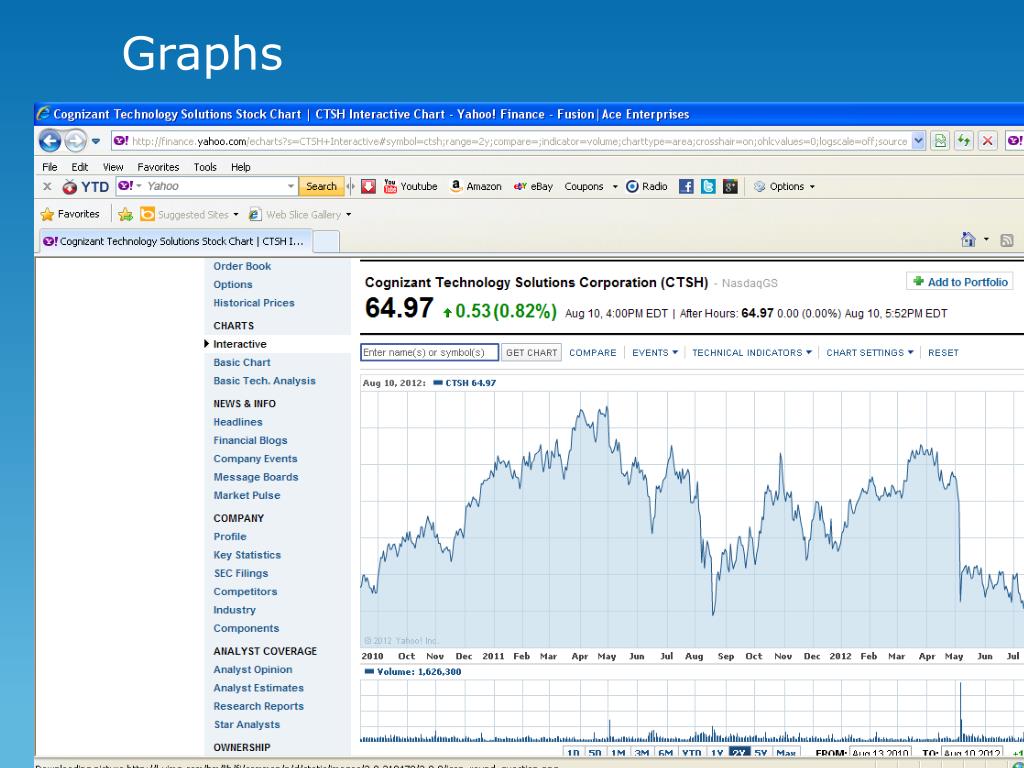Screen dimensions: 1024x768
Task: Open the Help menu
Action: [x=240, y=167]
